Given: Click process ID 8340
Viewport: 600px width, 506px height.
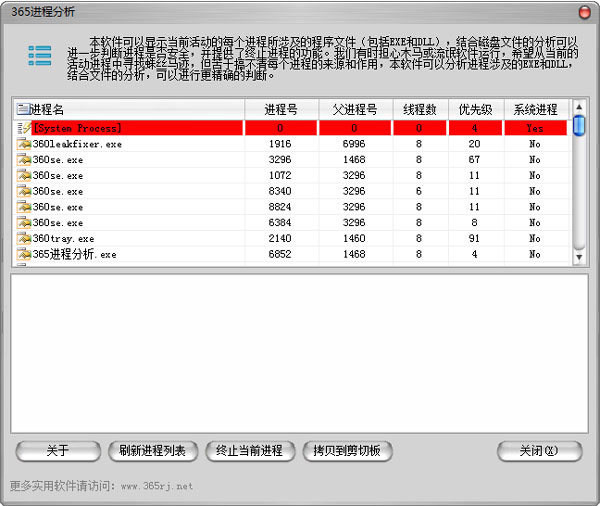Looking at the screenshot, I should coord(280,191).
